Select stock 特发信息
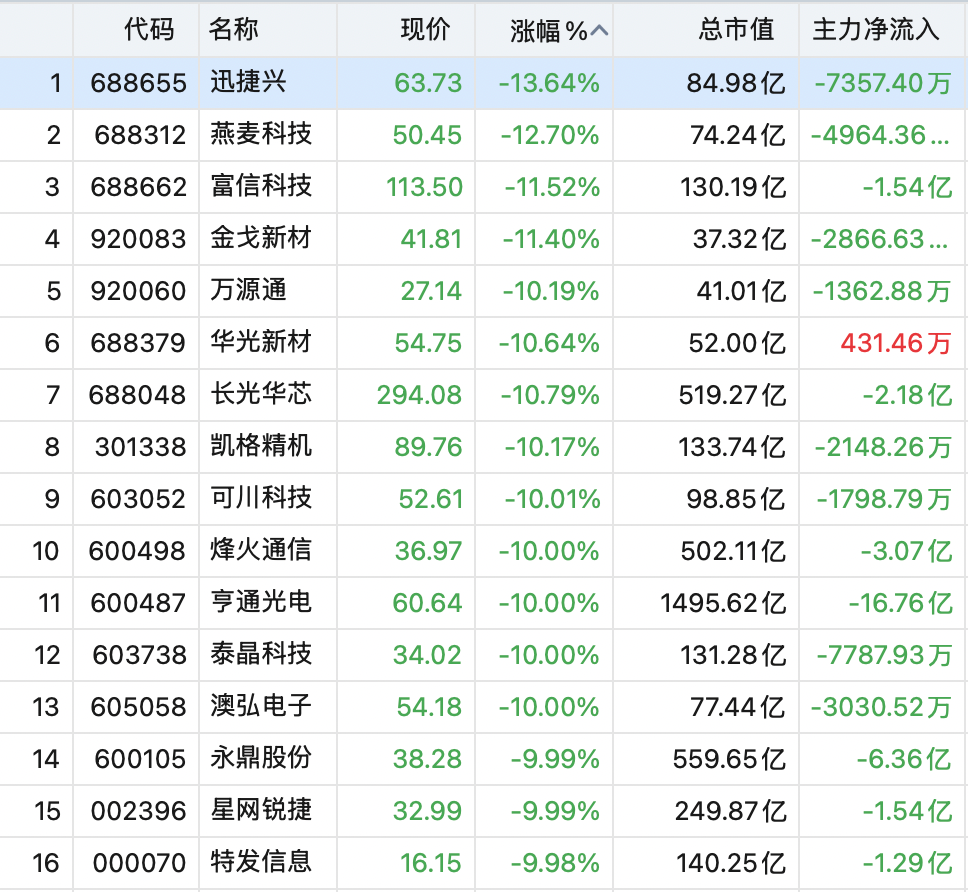Image resolution: width=968 pixels, height=892 pixels. [x=261, y=862]
